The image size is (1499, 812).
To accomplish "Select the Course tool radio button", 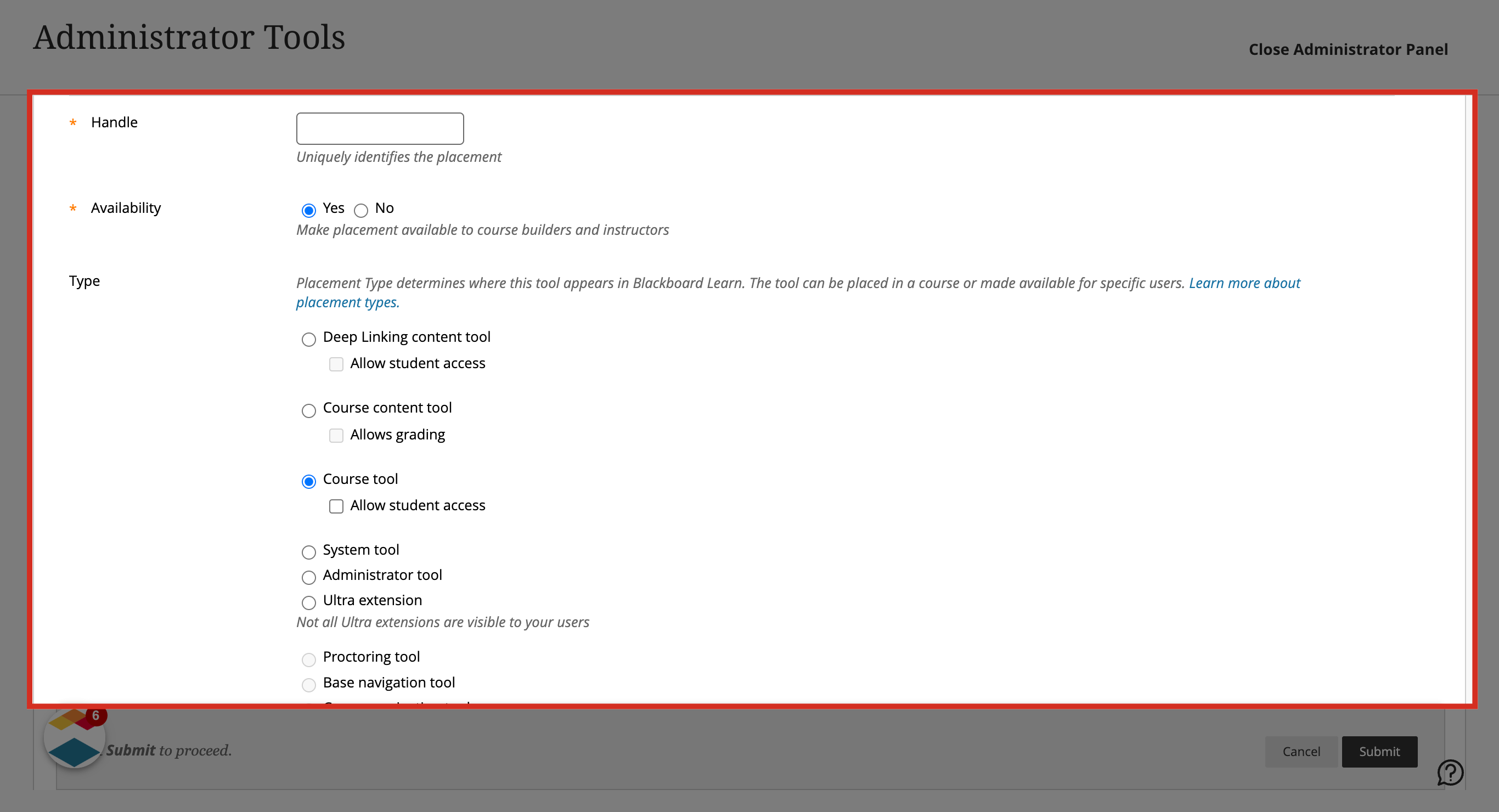I will [309, 481].
